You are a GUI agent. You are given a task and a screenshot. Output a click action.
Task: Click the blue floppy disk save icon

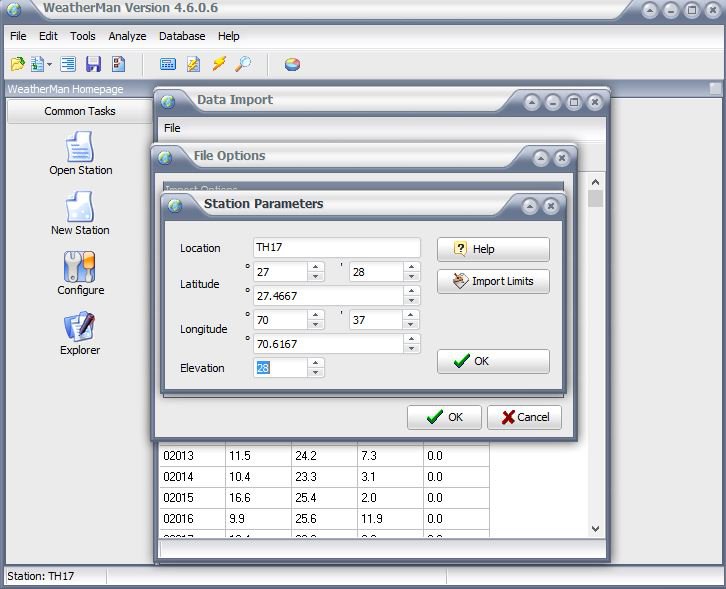[x=93, y=64]
